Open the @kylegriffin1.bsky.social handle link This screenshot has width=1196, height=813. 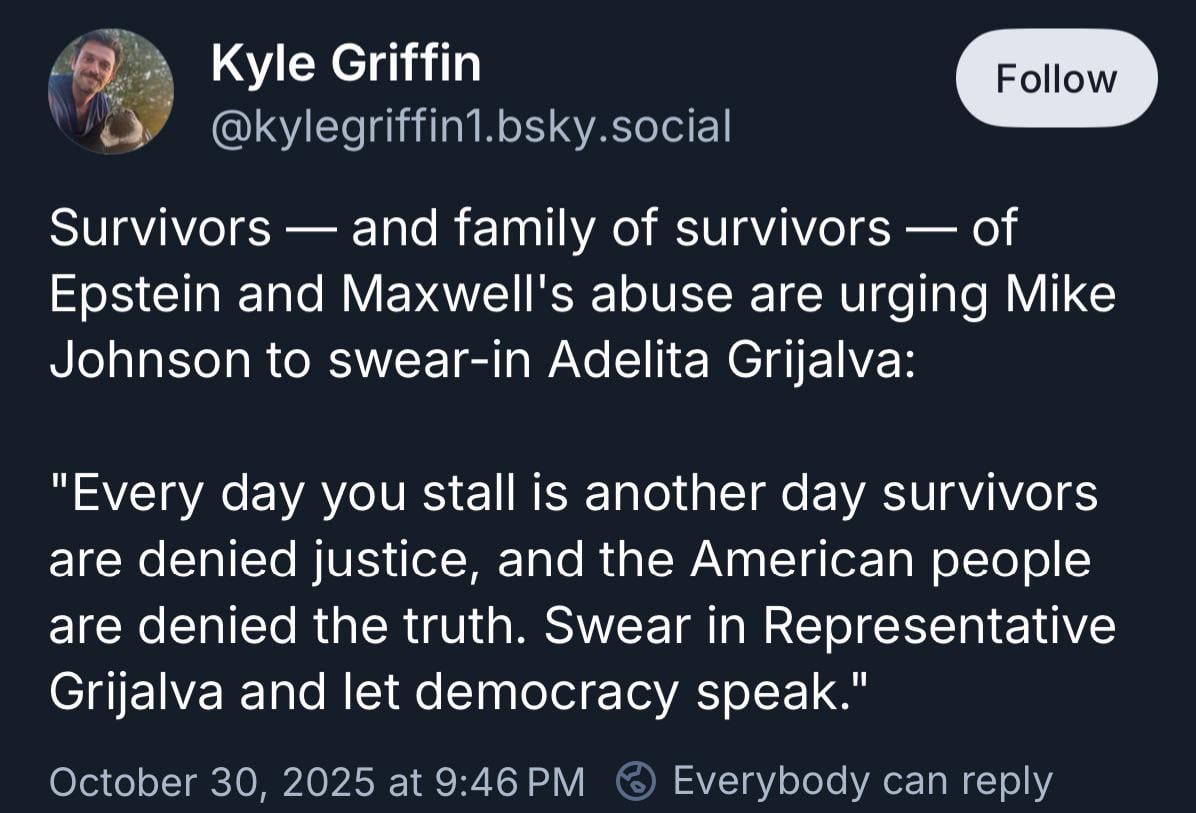point(471,126)
